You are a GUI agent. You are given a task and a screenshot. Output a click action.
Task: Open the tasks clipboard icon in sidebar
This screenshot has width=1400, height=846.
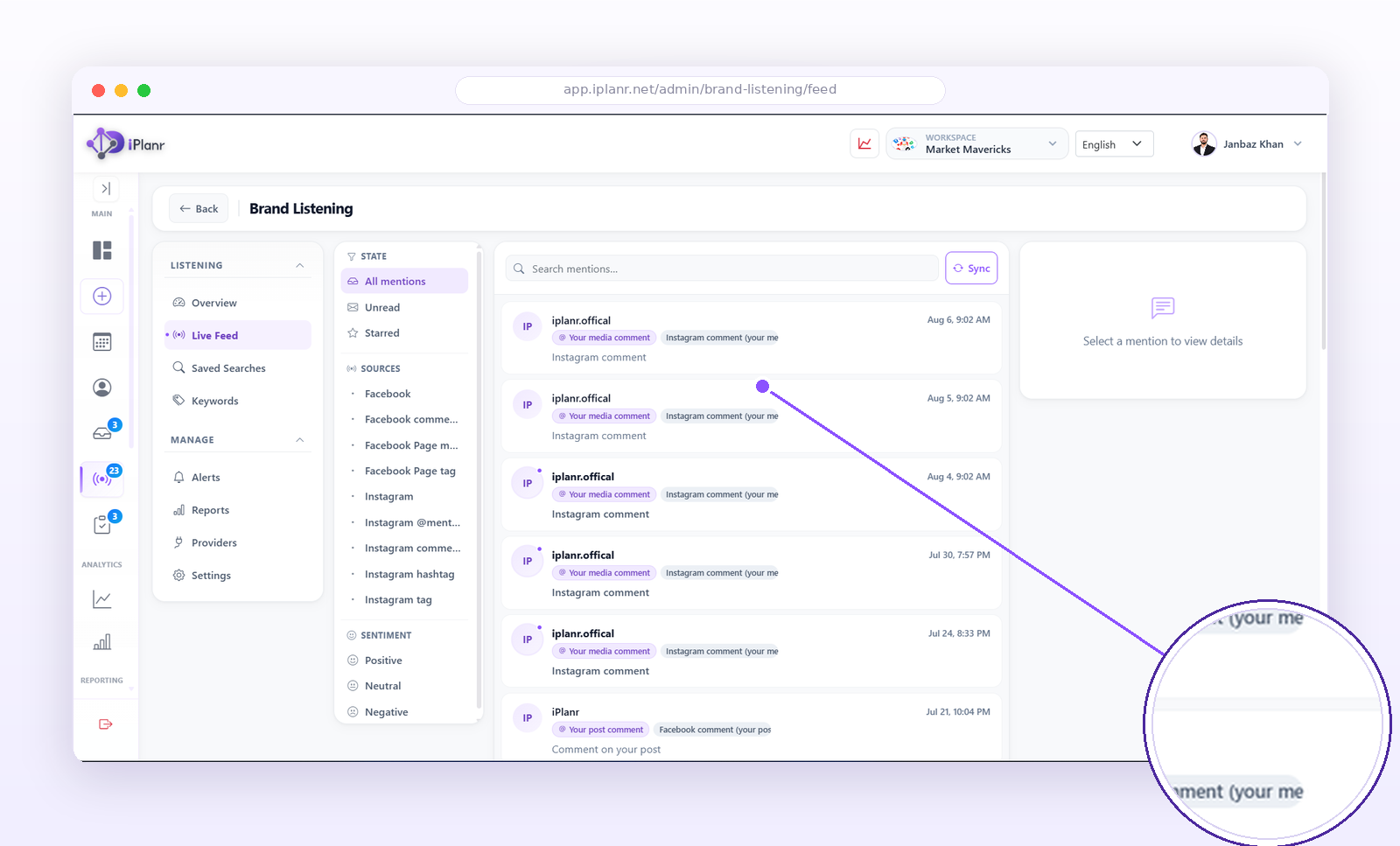[102, 525]
